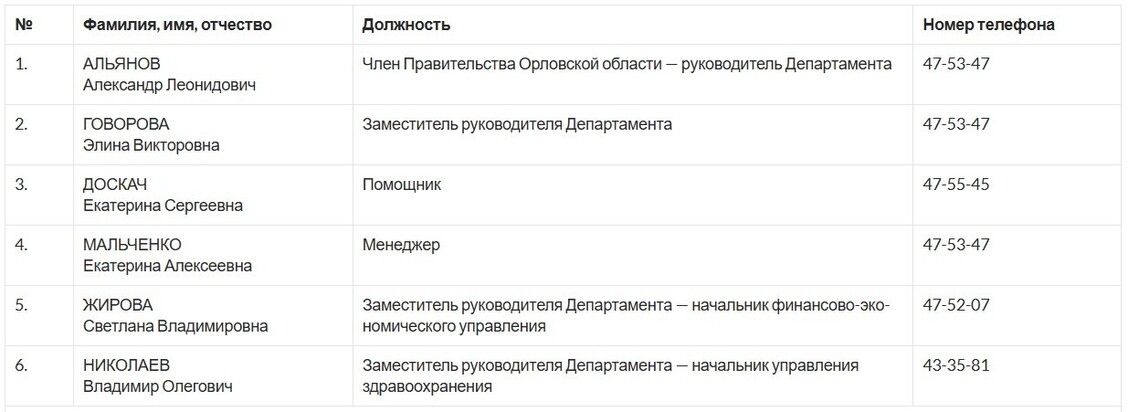The image size is (1128, 412).
Task: Click the 'Должность' column header
Action: (x=406, y=24)
